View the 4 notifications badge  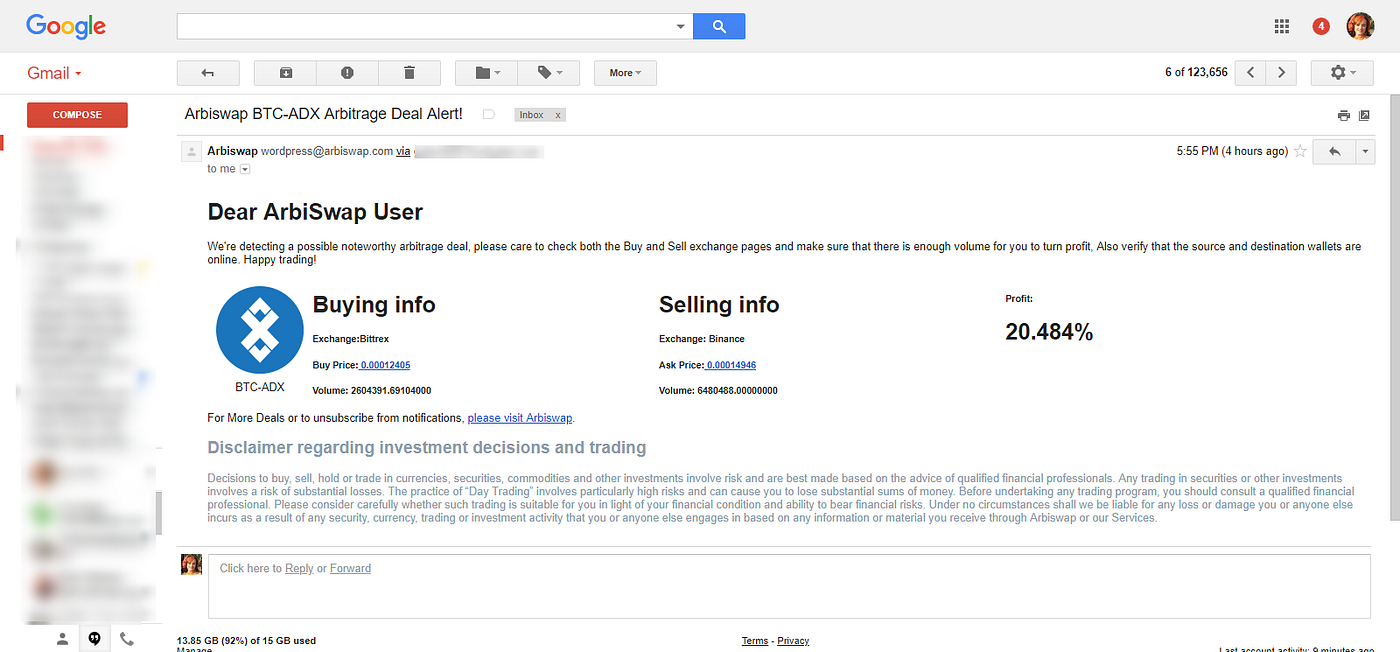pos(1321,26)
